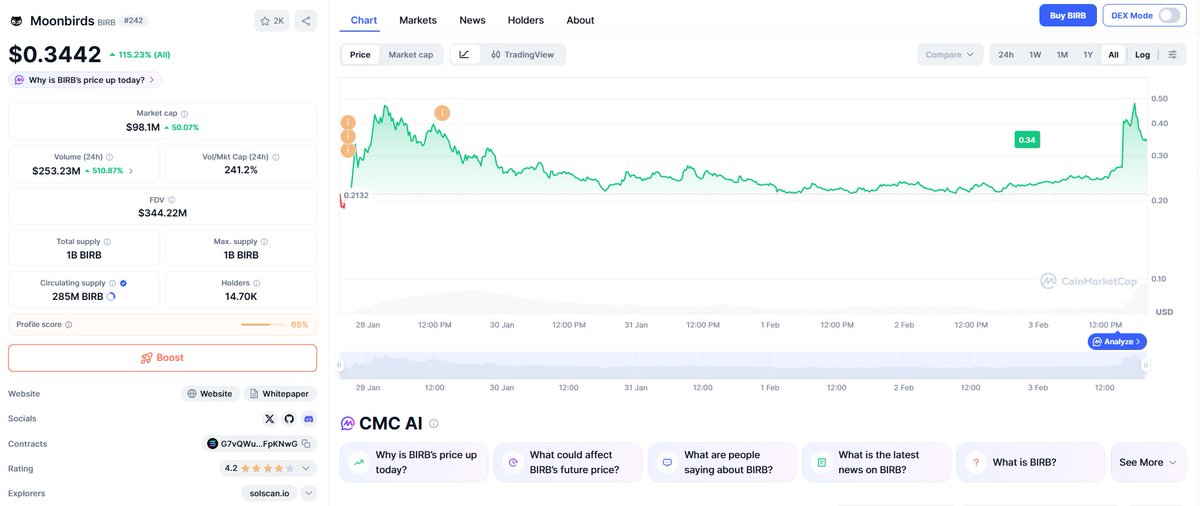The height and width of the screenshot is (506, 1200).
Task: Expand the explorers list chevron beside solscan.io
Action: pos(308,493)
